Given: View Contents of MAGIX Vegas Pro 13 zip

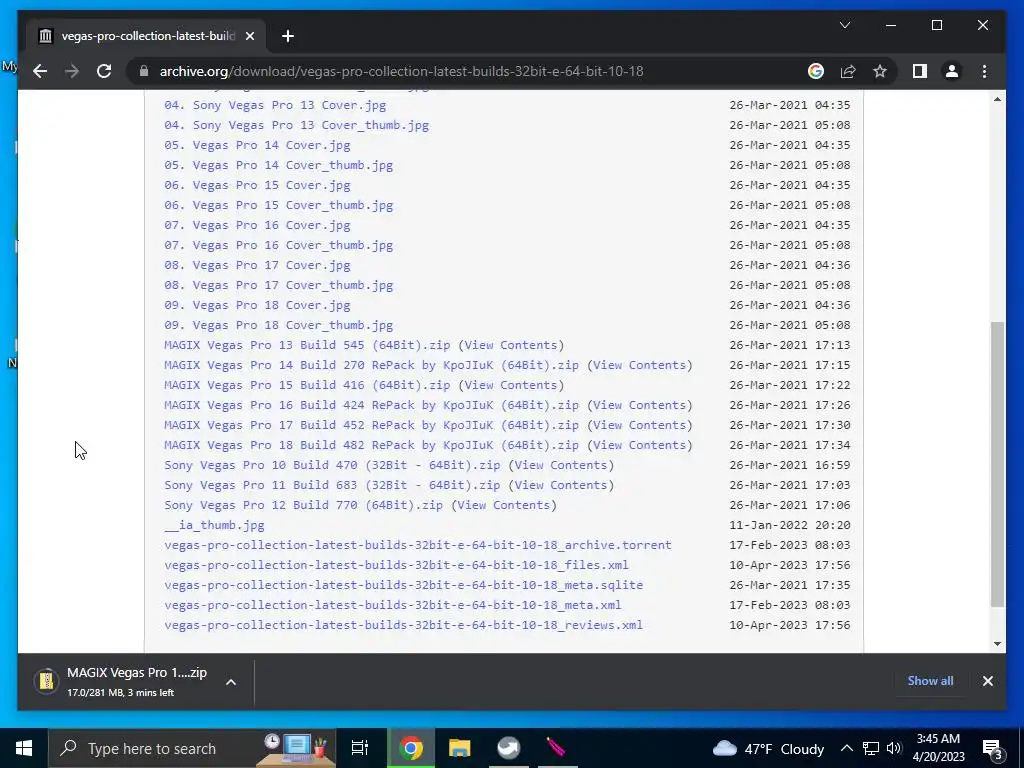Looking at the screenshot, I should coord(511,345).
